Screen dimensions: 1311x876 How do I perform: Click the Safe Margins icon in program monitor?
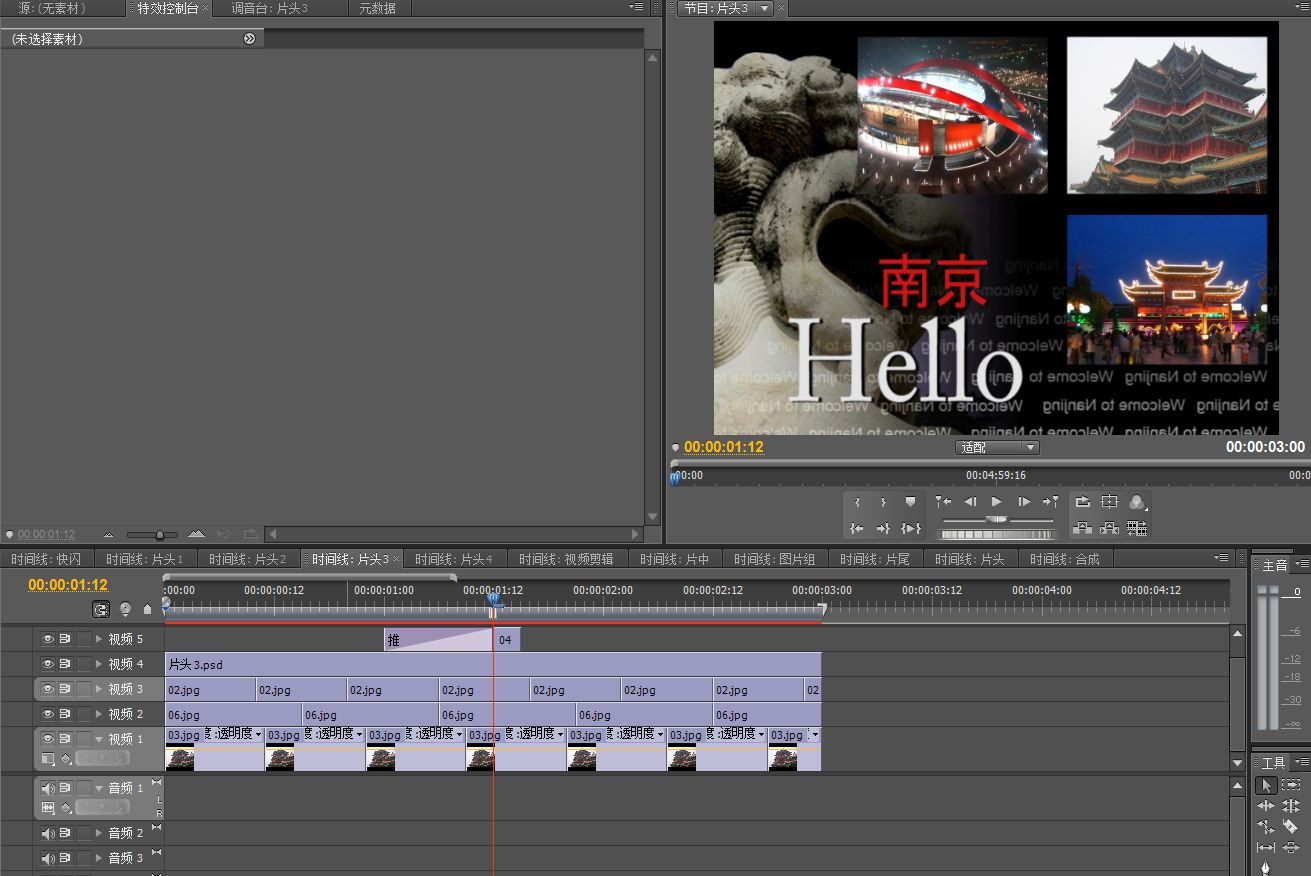[1109, 502]
